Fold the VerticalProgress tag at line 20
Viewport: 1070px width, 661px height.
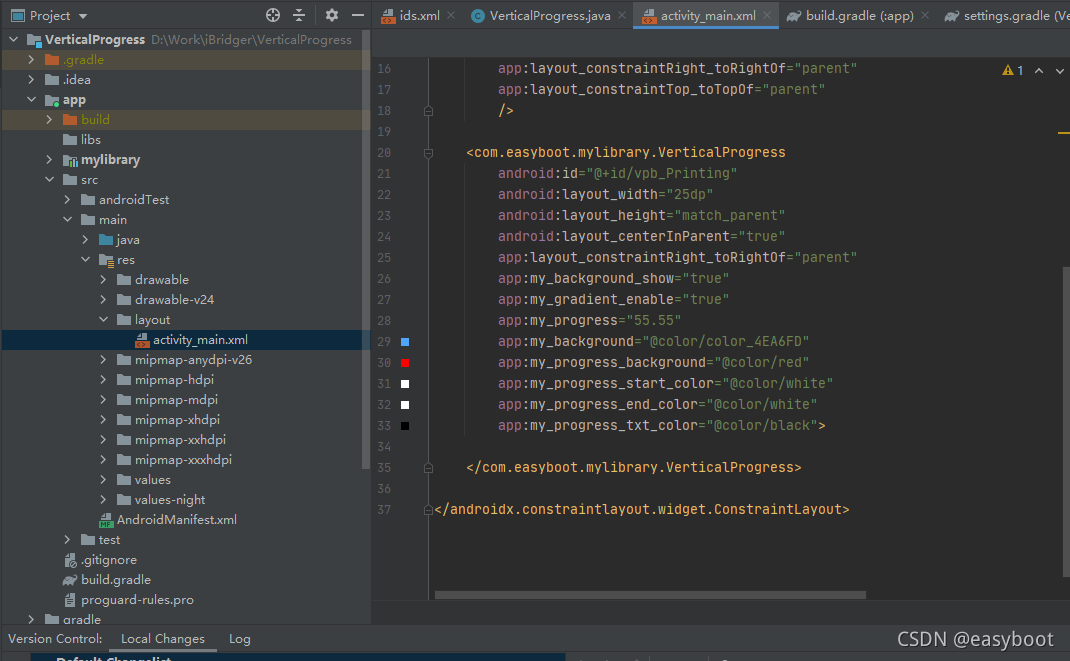coord(429,153)
